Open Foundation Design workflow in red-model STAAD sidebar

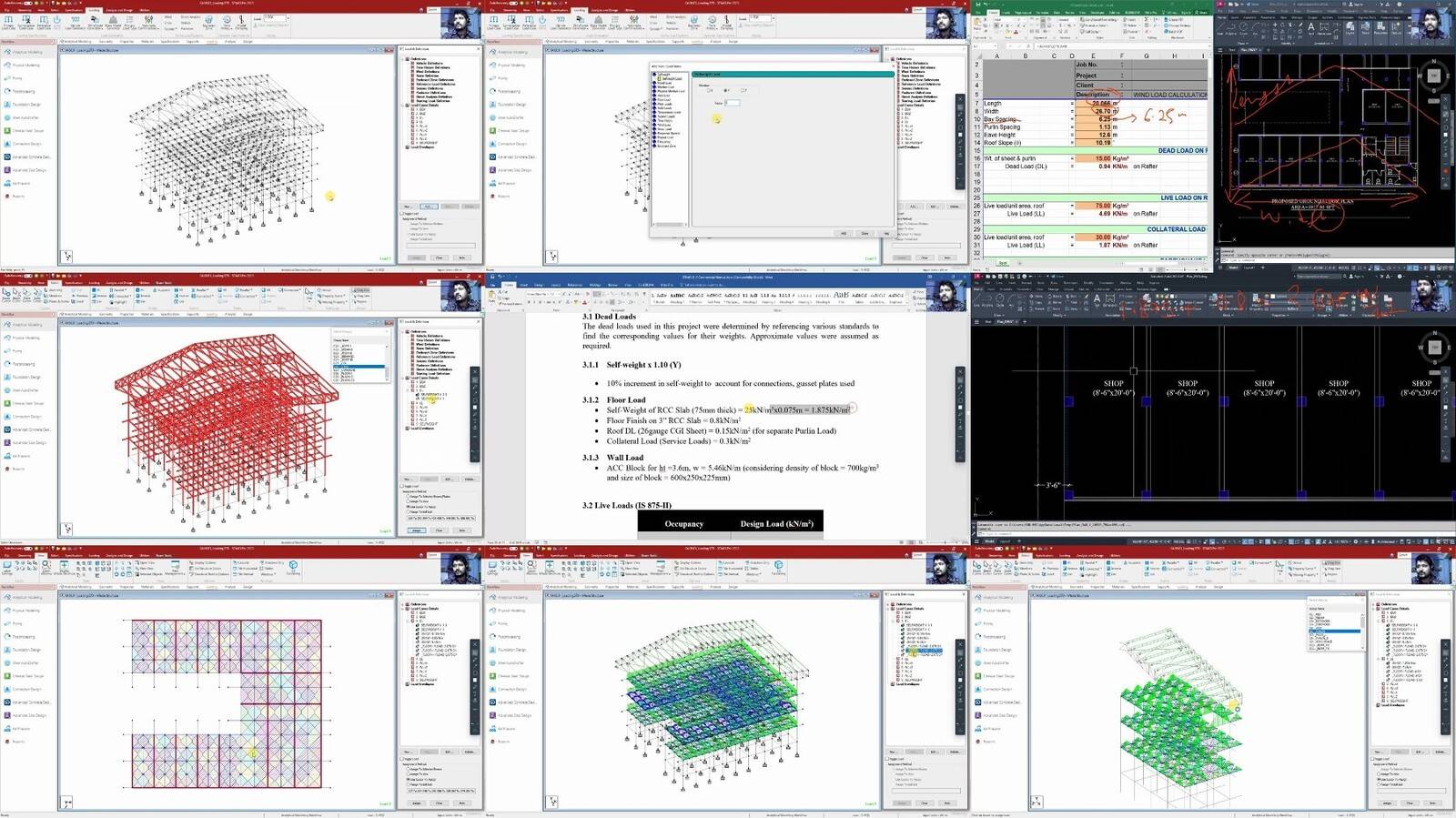[x=25, y=377]
